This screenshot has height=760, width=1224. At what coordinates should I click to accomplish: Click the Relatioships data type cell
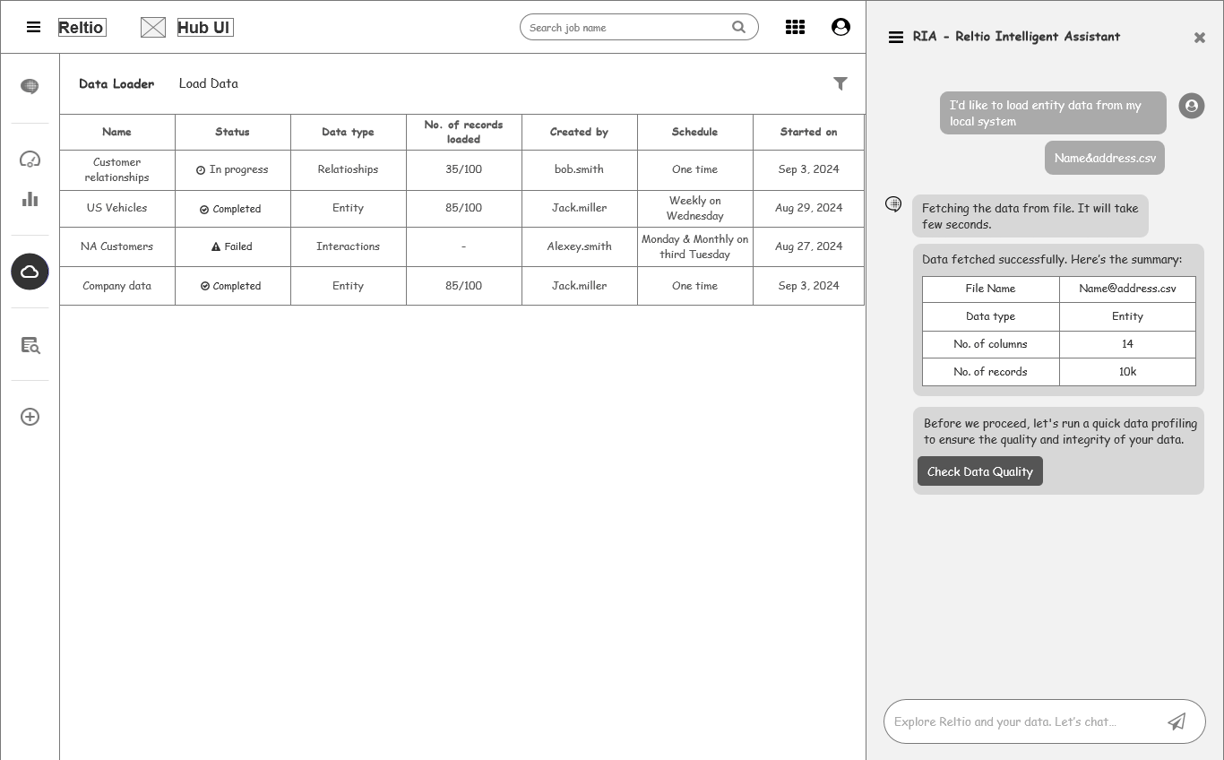point(348,169)
